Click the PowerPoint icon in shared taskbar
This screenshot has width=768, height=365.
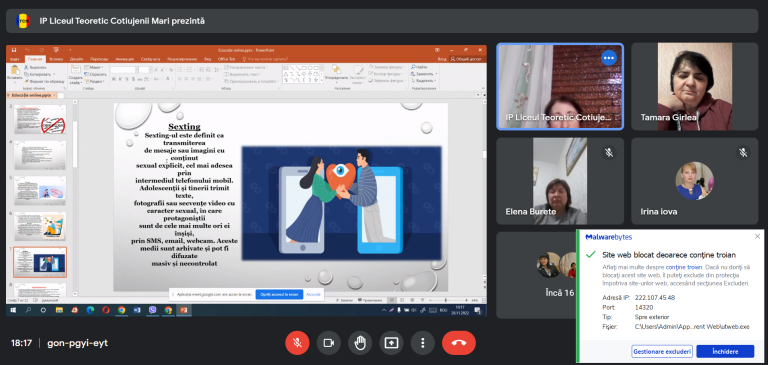pyautogui.click(x=184, y=310)
